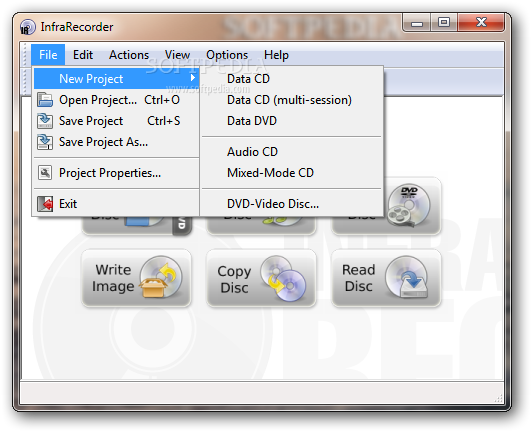Select DVD-Video Disc... option
This screenshot has width=532, height=432.
pyautogui.click(x=291, y=204)
